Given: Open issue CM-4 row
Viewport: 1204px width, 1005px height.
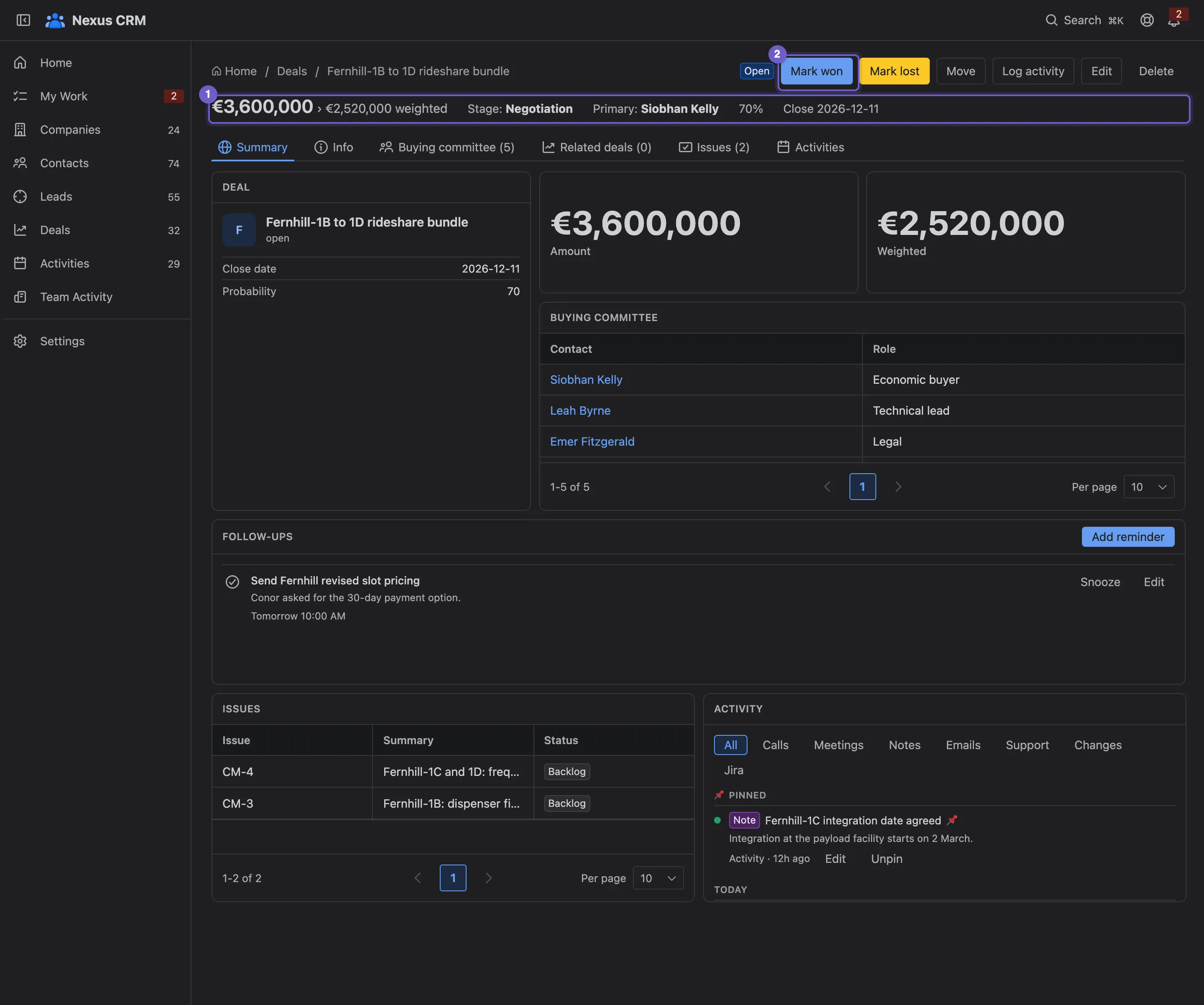Looking at the screenshot, I should click(x=453, y=772).
